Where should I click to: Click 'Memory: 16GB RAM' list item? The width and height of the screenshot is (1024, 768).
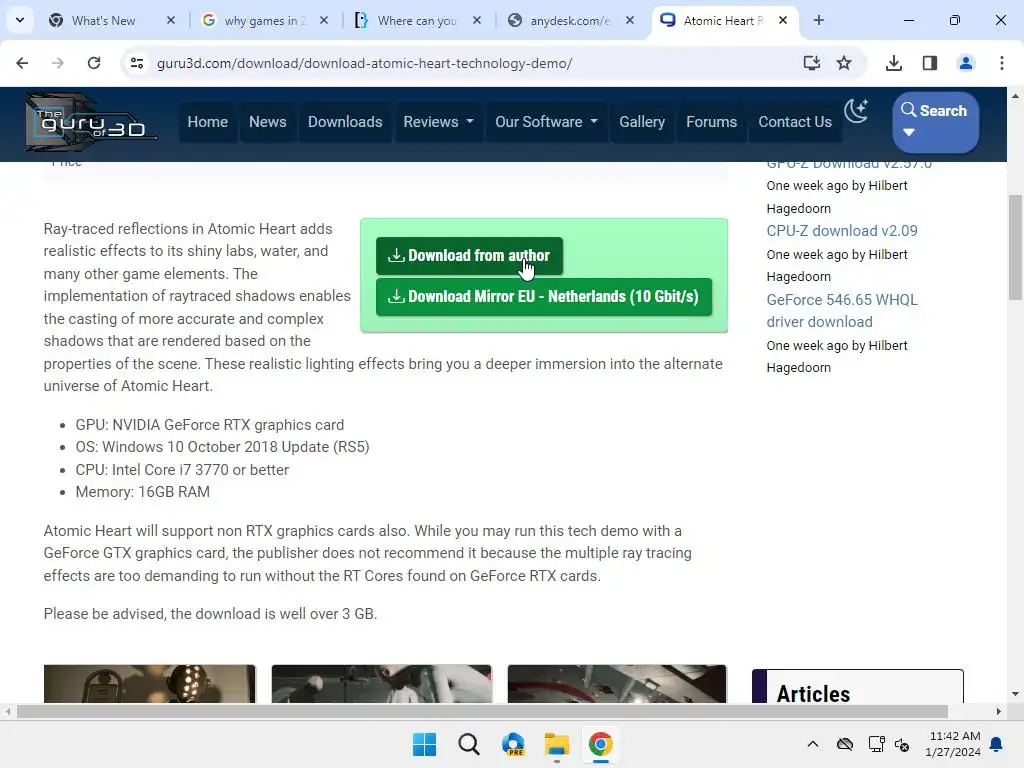click(142, 492)
